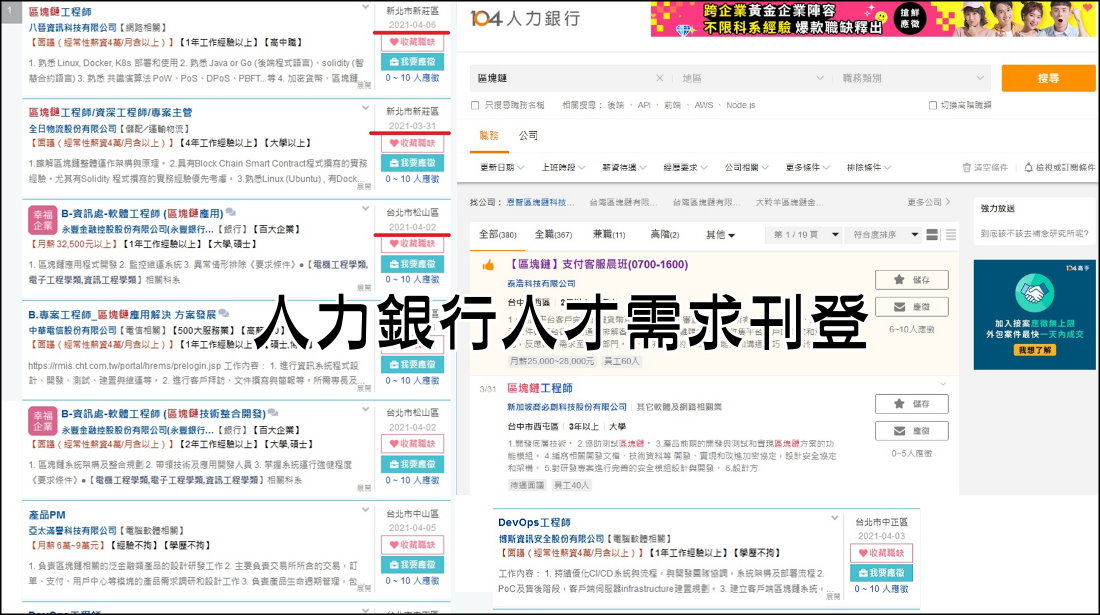Screen dimensions: 1100x615
Task: Favorite 八晉資訊科技 job with heart 收藏職缺
Action: [412, 42]
